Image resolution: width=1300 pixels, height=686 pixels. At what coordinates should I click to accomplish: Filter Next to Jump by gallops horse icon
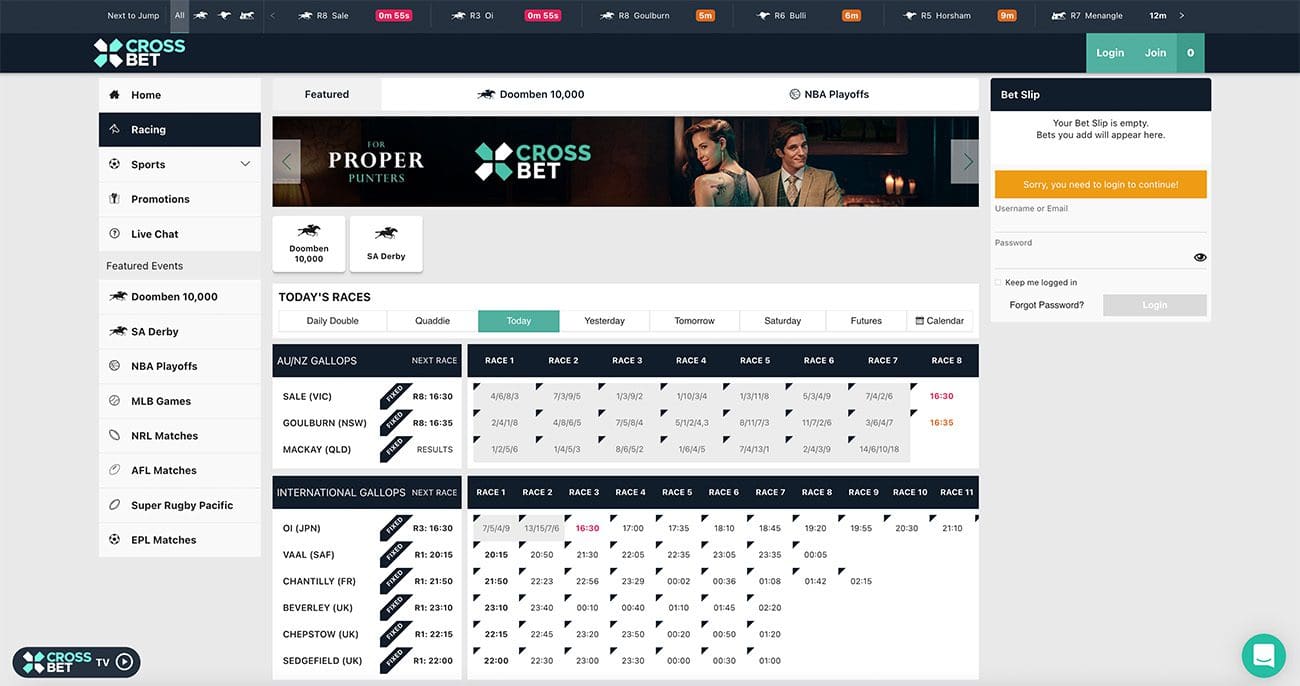[x=201, y=16]
